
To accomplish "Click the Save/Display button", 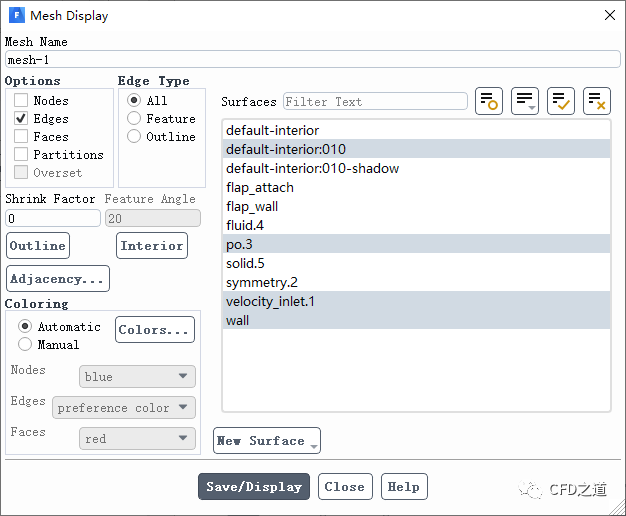I will (254, 487).
